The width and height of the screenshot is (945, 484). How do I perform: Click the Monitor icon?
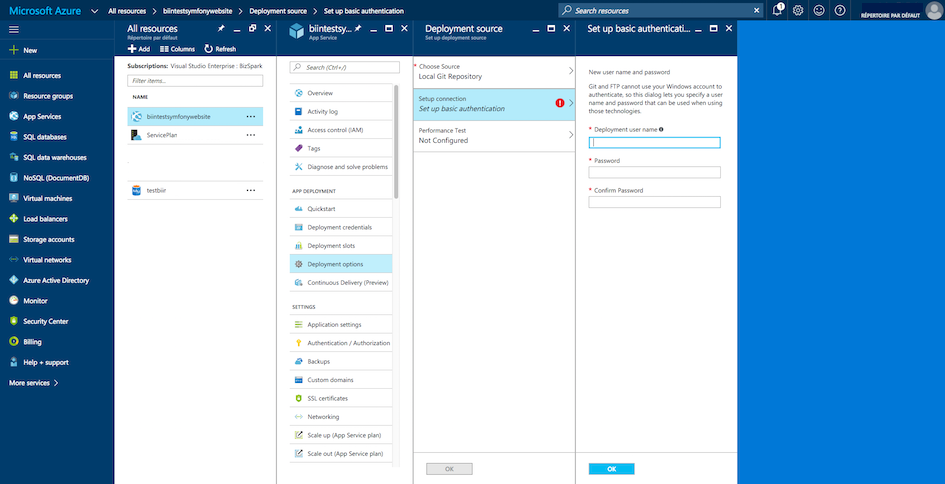(x=14, y=301)
